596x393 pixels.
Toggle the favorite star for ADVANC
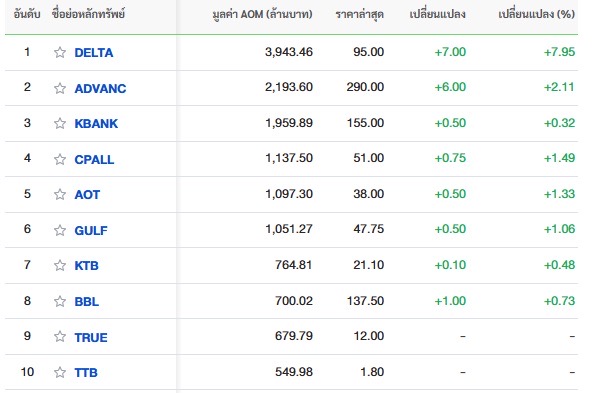click(x=60, y=88)
